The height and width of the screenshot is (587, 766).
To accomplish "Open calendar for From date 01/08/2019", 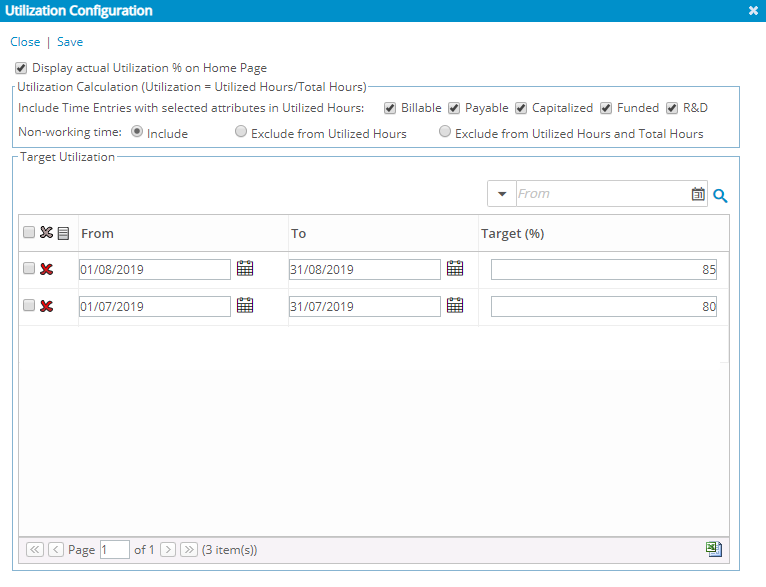I will tap(245, 268).
